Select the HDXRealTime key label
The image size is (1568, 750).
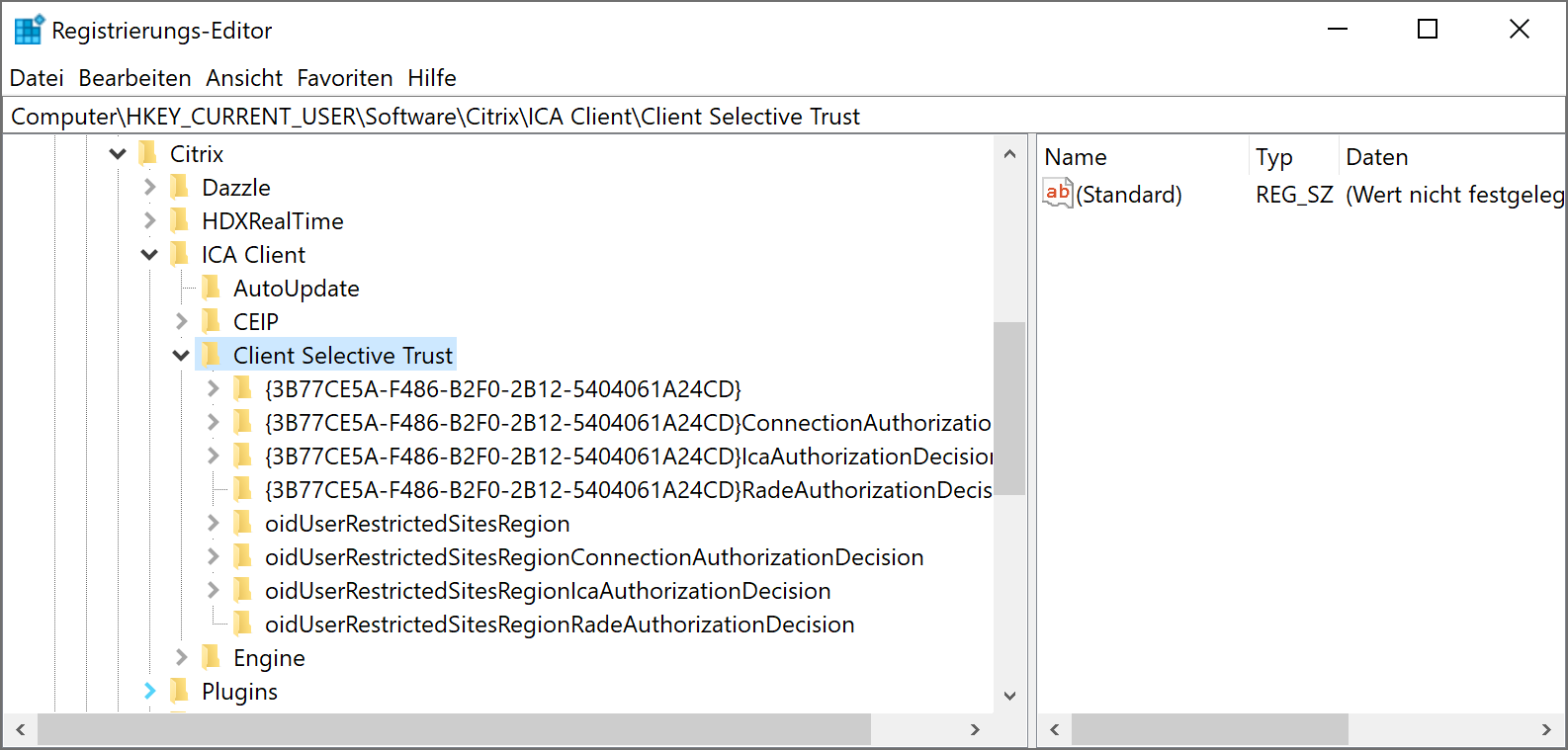273,221
